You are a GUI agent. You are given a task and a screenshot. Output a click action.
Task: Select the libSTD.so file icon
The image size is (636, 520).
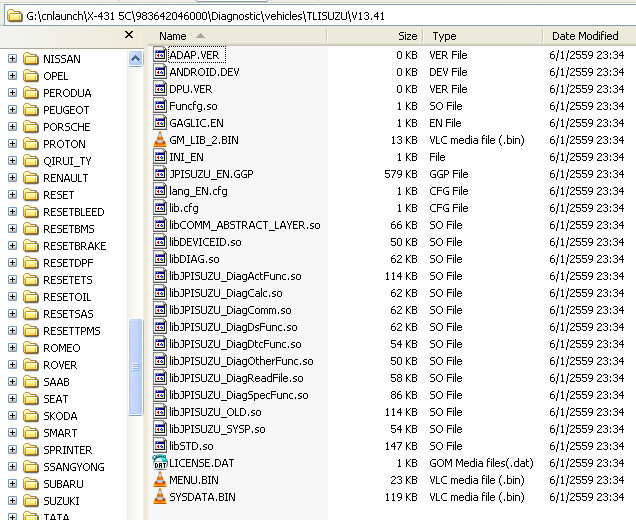[x=160, y=446]
